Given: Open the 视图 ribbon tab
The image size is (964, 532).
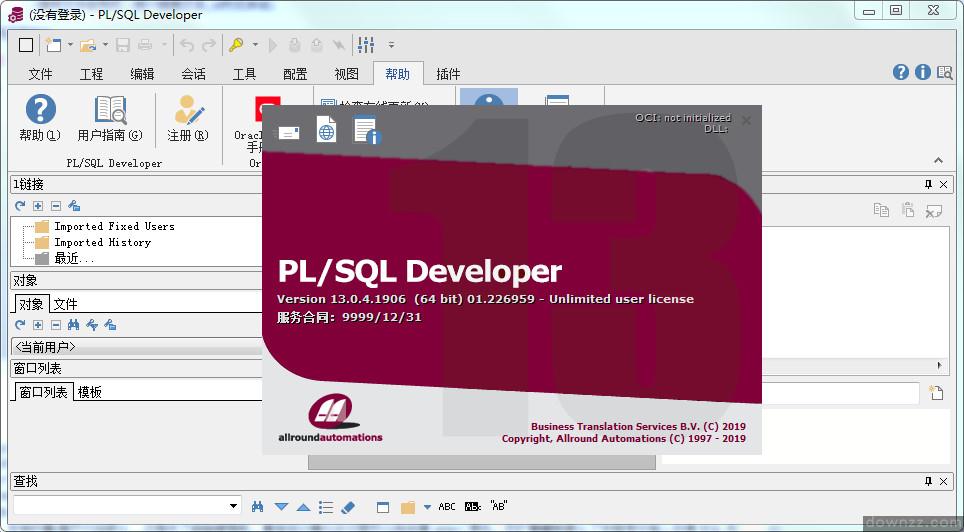Looking at the screenshot, I should coord(347,74).
